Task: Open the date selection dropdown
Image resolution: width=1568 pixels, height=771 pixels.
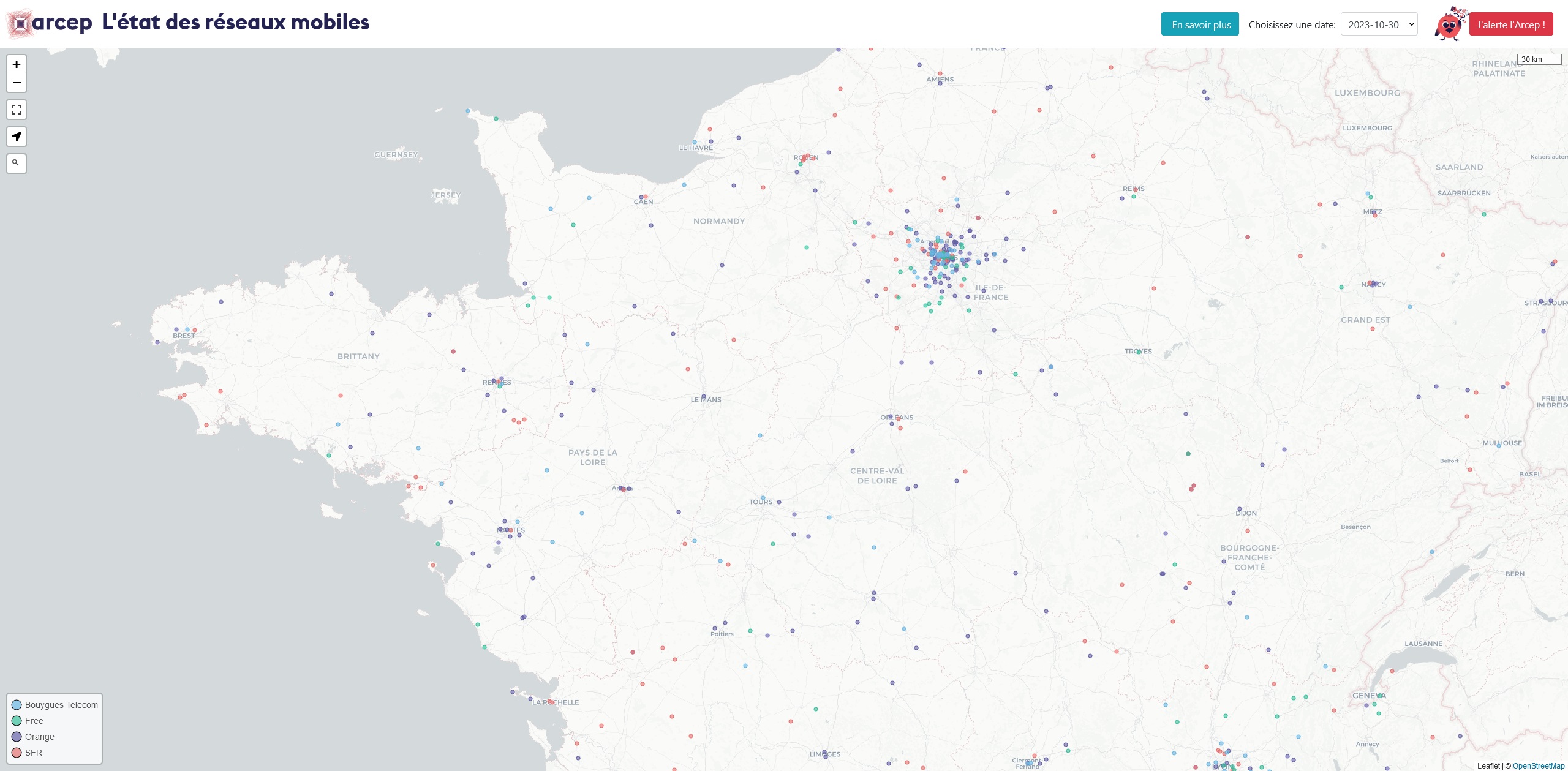Action: pos(1379,24)
